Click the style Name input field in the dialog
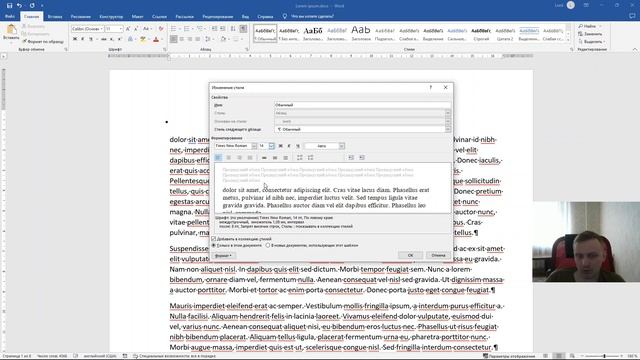640x360 pixels. [362, 105]
